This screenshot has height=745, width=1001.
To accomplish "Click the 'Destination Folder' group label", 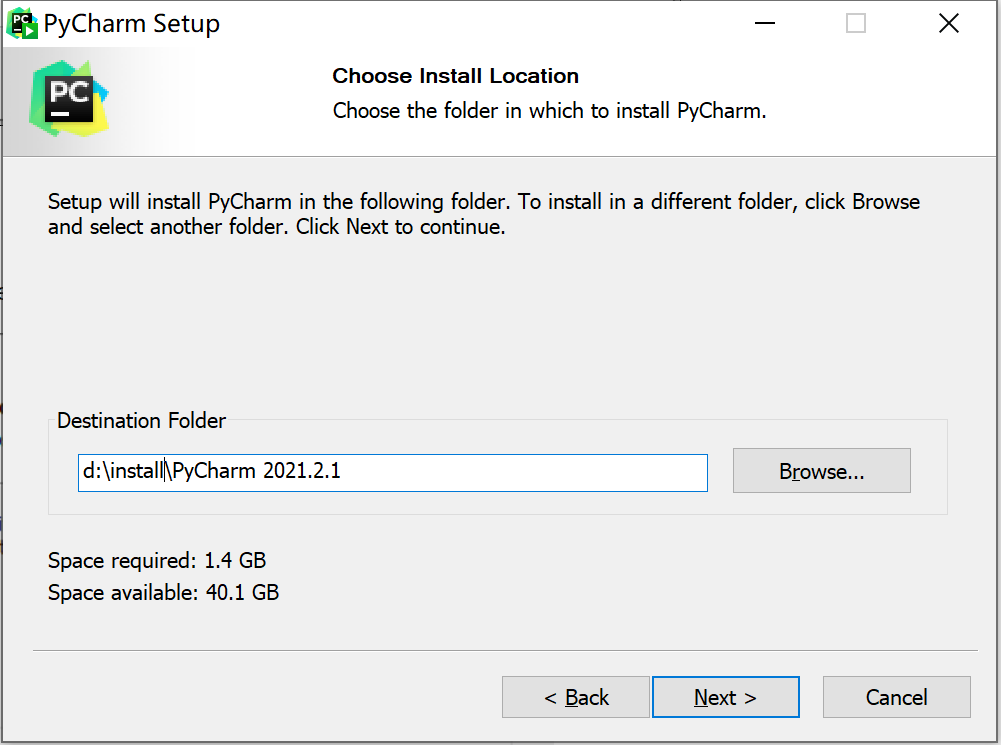I will (141, 421).
